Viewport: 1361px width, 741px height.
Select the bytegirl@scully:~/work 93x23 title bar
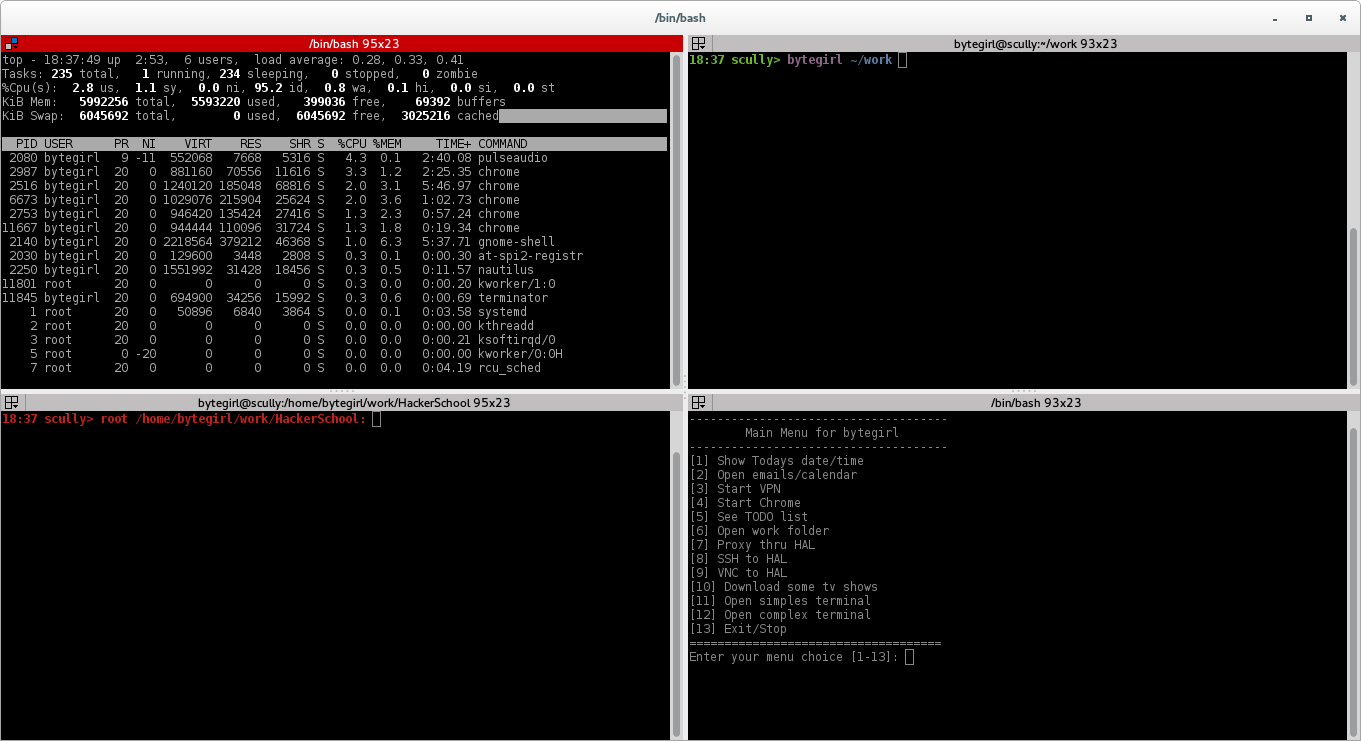tap(1024, 43)
